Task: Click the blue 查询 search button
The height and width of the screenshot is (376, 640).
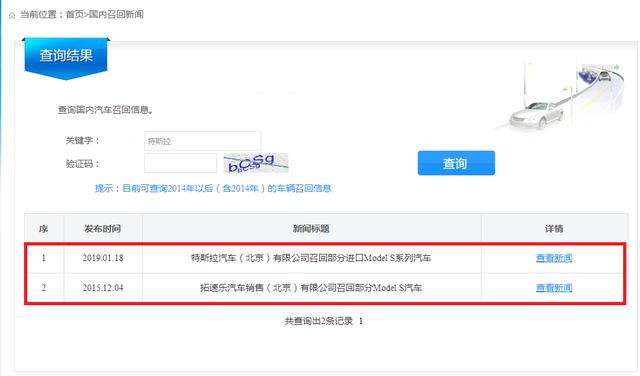Action: 456,163
